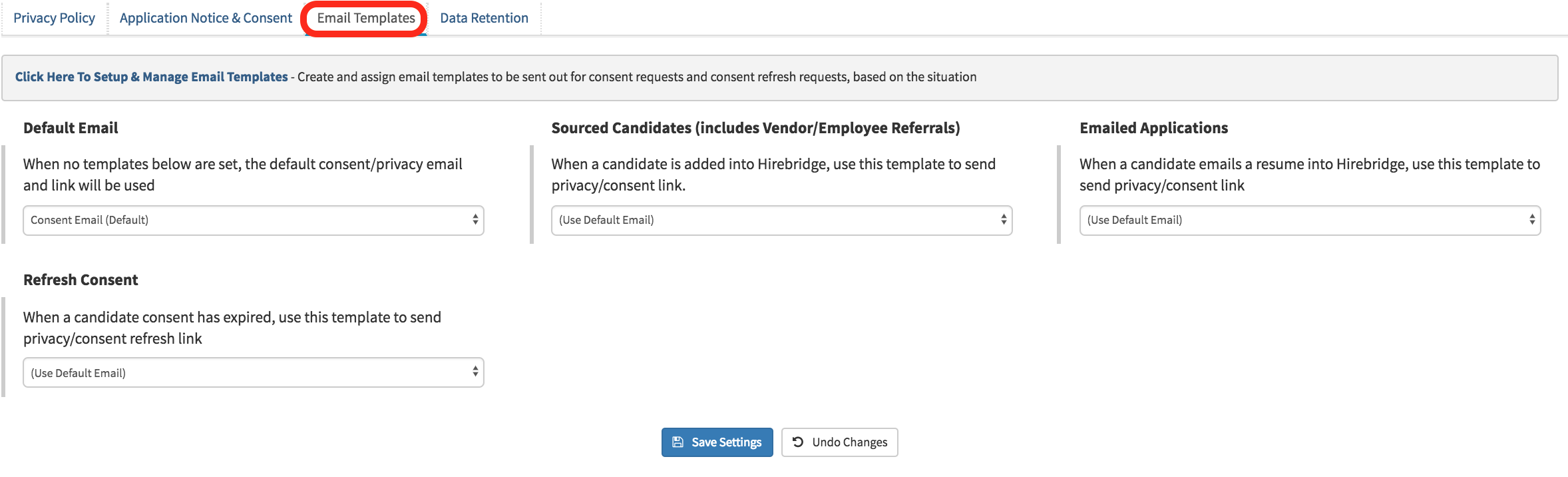Click the undo arrow icon on Undo Changes
This screenshot has width=1568, height=477.
[x=798, y=442]
